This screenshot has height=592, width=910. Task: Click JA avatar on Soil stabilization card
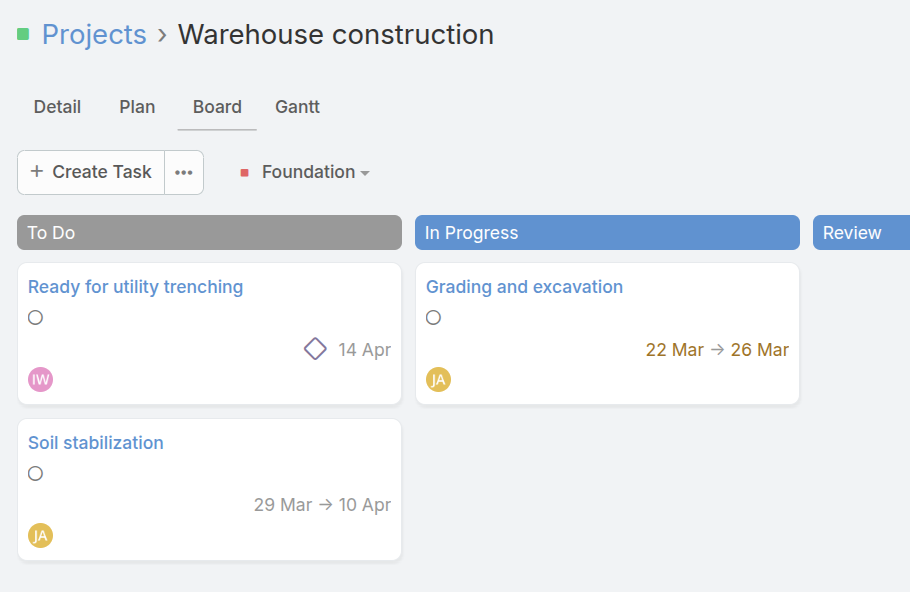point(40,536)
